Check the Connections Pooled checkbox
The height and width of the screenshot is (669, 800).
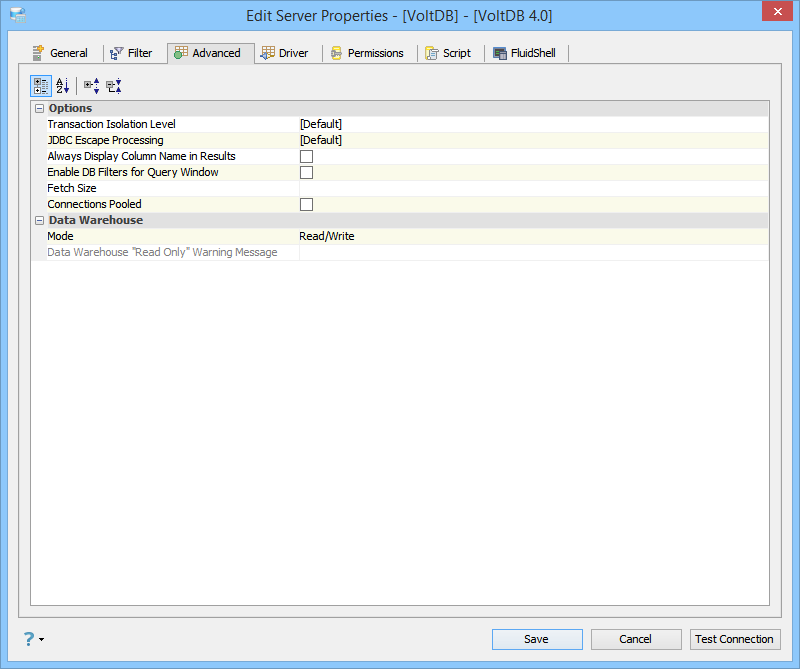[306, 205]
